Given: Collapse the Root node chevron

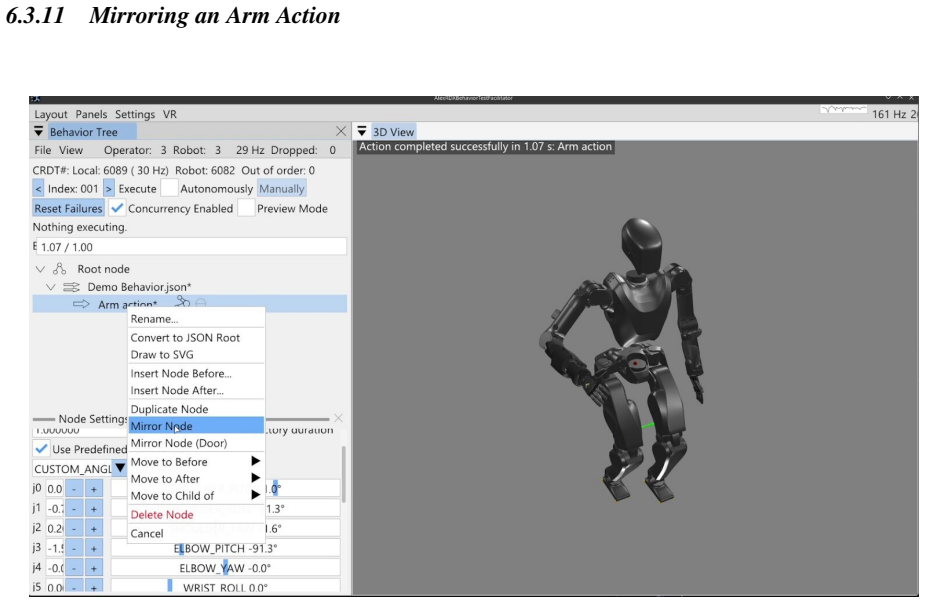Looking at the screenshot, I should (40, 269).
